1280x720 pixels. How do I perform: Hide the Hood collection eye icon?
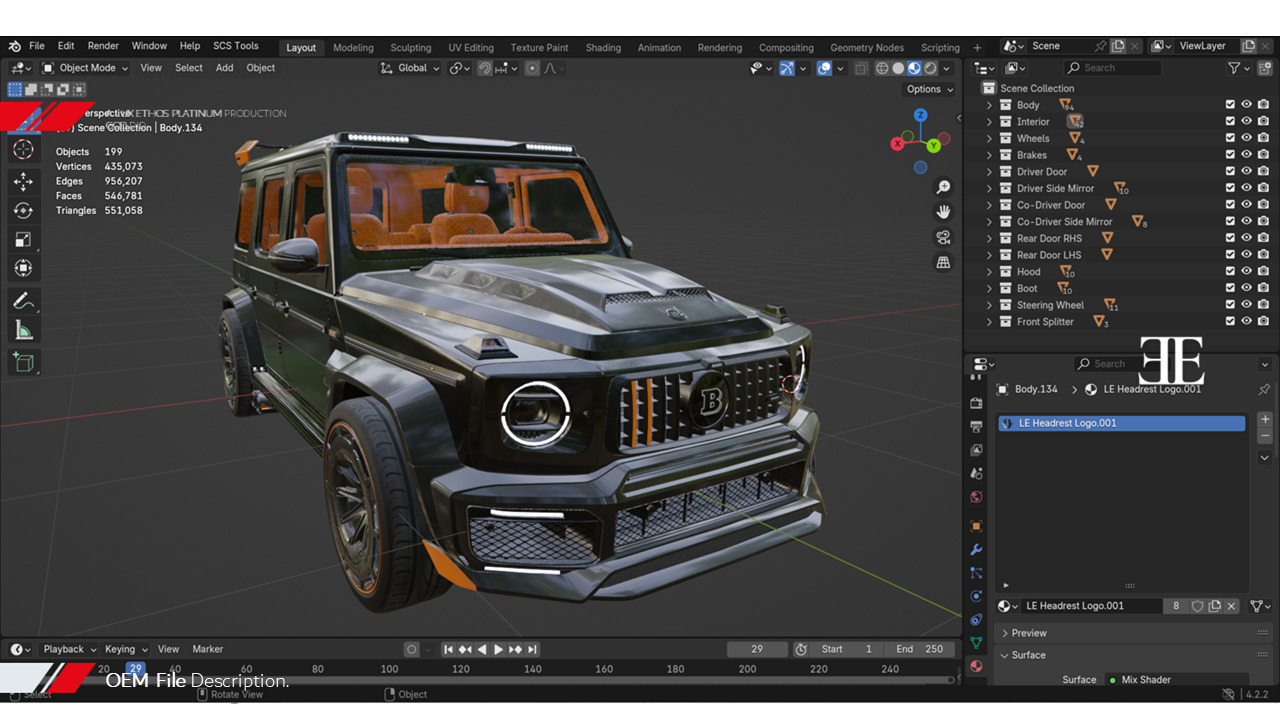pyautogui.click(x=1247, y=272)
